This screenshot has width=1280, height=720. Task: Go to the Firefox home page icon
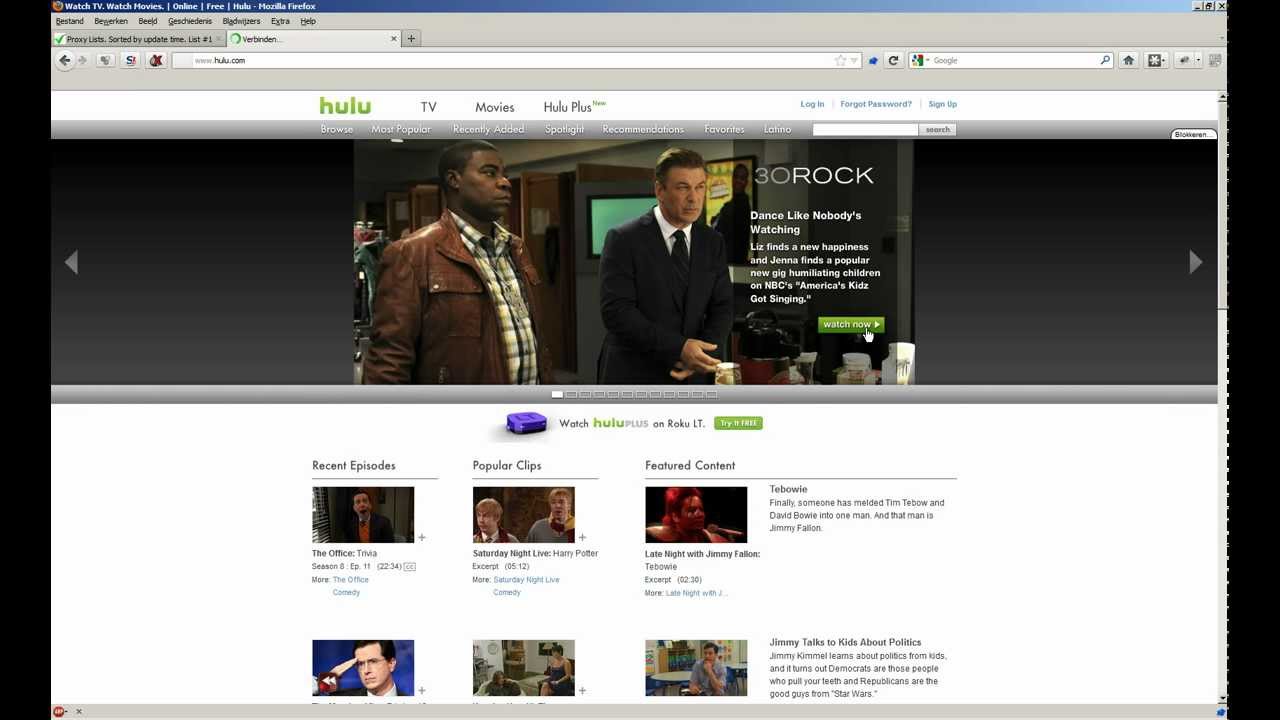click(x=1128, y=60)
